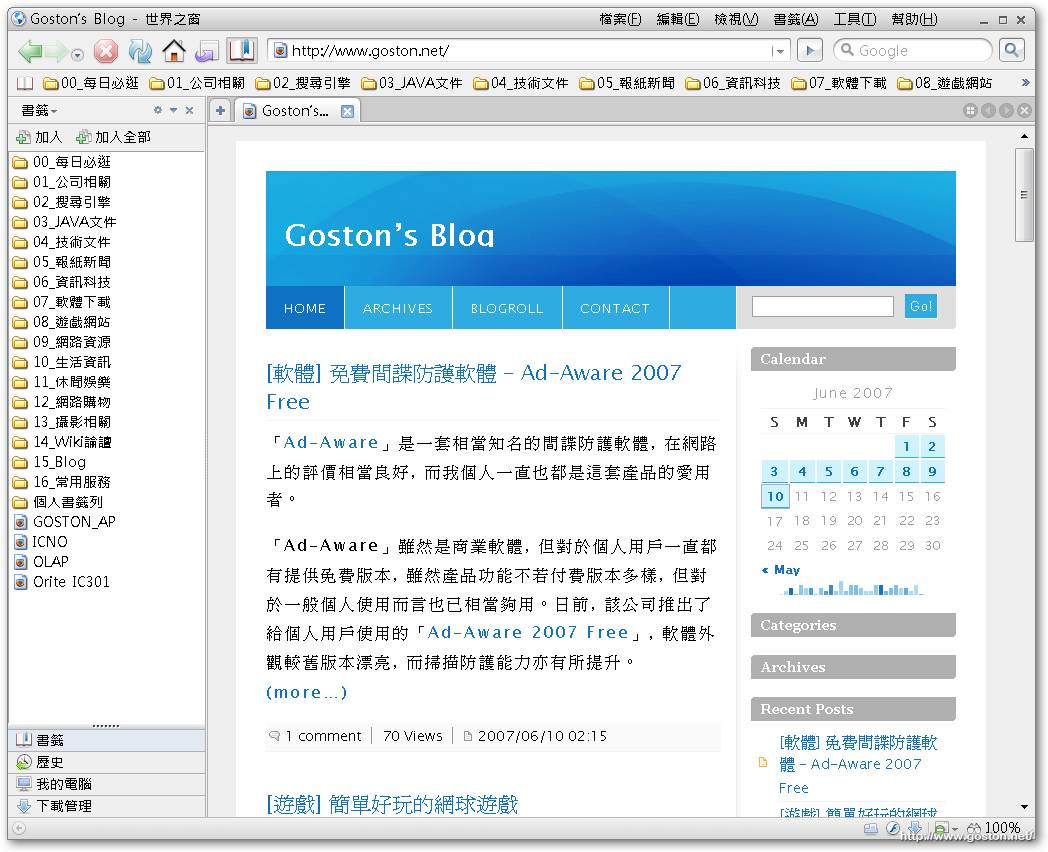Image resolution: width=1048 pixels, height=852 pixels.
Task: Click the blue download arrow in status bar
Action: (914, 829)
